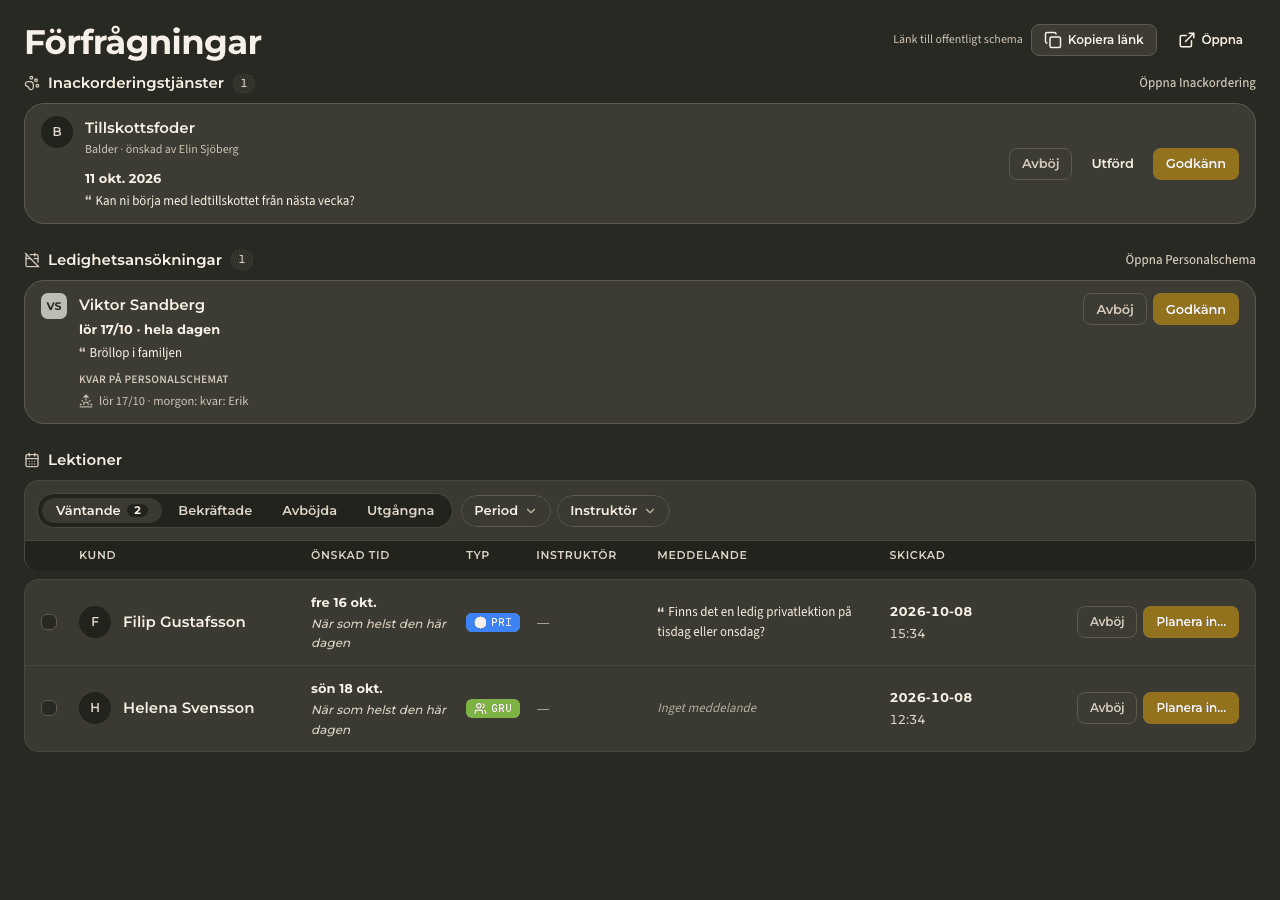
Task: Mark Tillskottsfoder request as Utförd
Action: [x=1113, y=164]
